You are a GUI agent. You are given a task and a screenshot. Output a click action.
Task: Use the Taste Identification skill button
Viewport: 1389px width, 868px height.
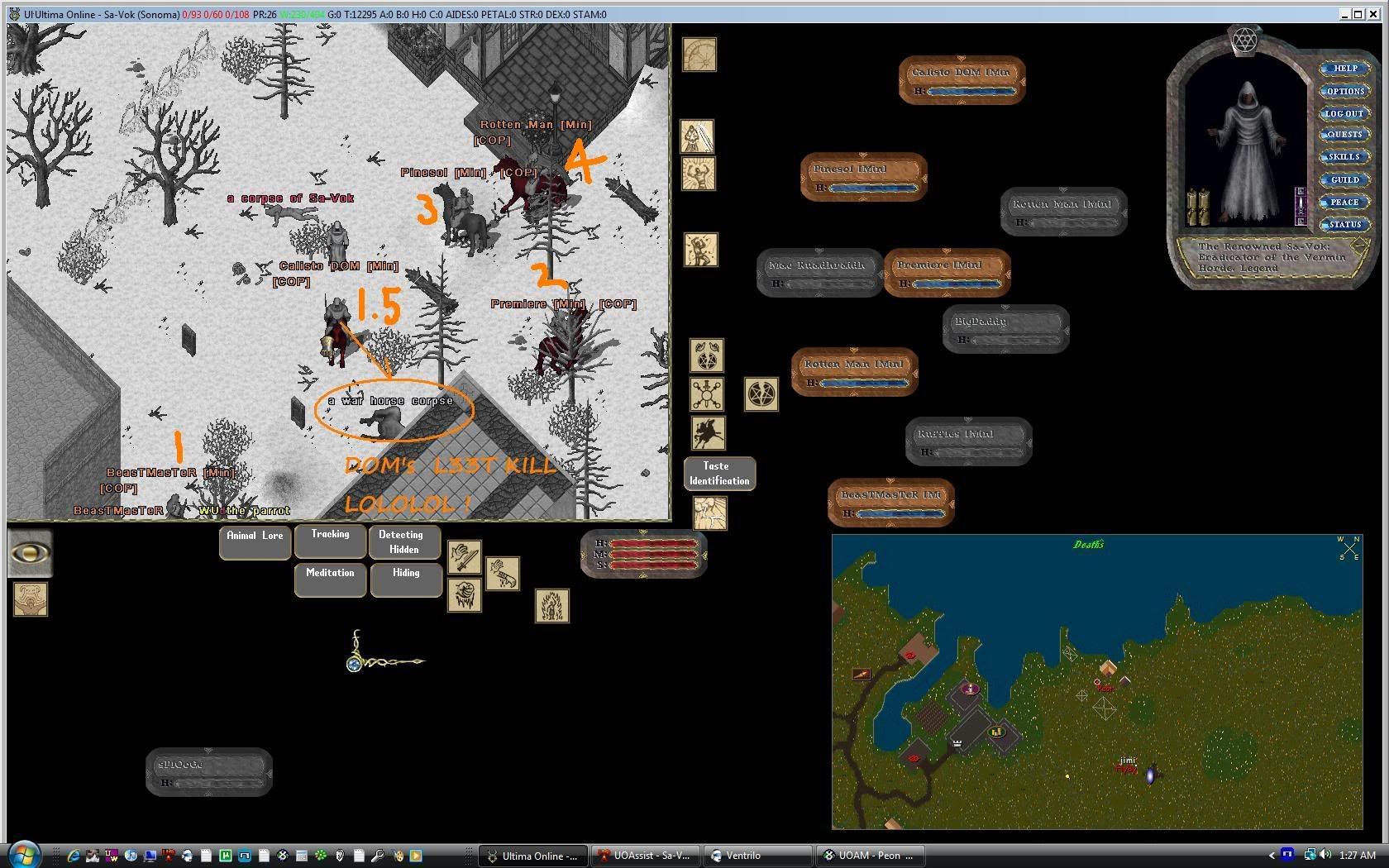click(x=719, y=473)
